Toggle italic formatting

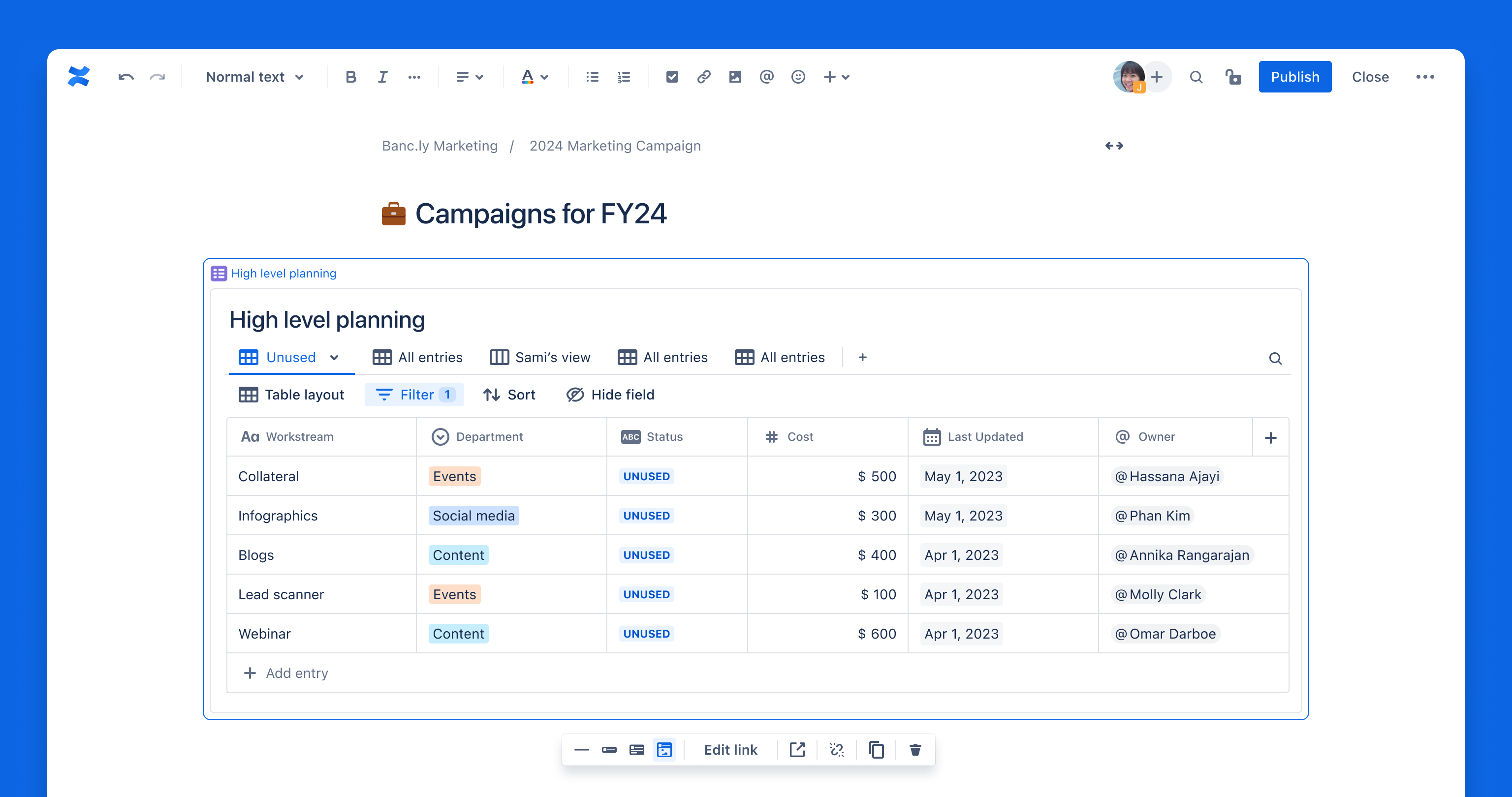[x=382, y=76]
